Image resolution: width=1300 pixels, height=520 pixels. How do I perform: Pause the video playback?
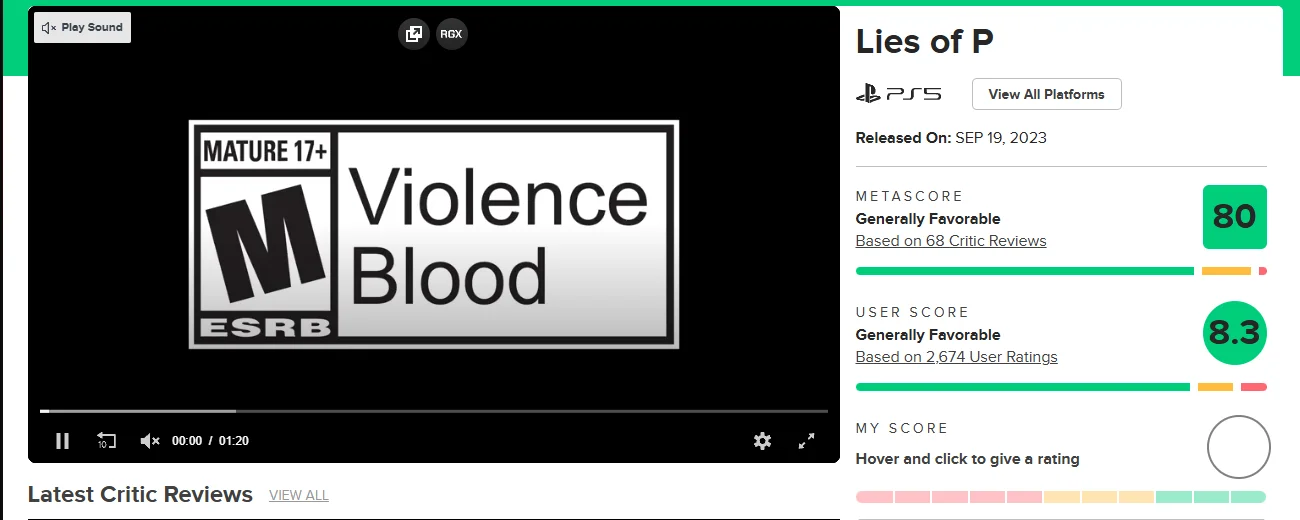tap(62, 441)
